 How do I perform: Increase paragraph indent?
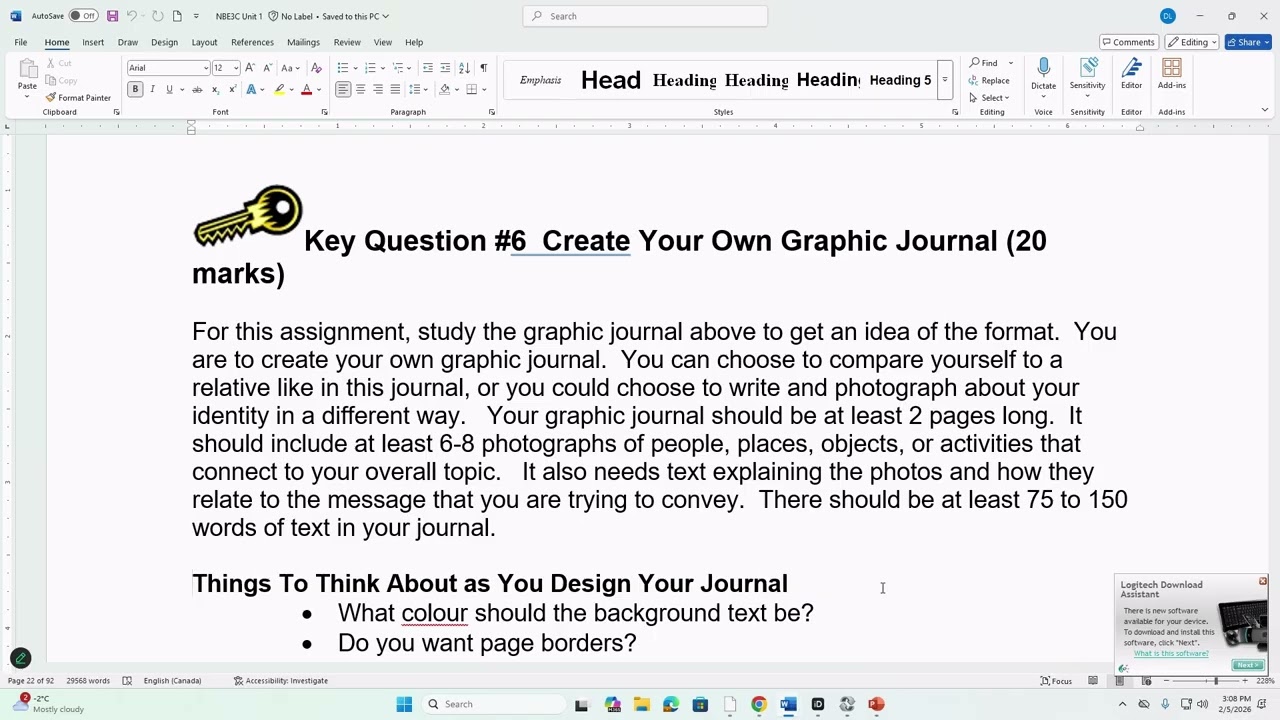pos(445,68)
